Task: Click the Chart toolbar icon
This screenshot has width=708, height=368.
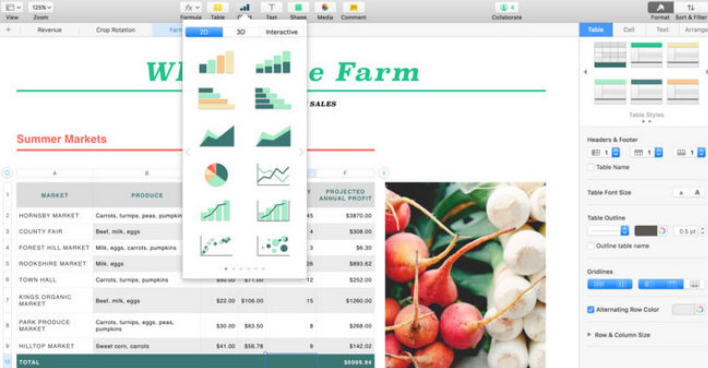Action: (x=244, y=8)
